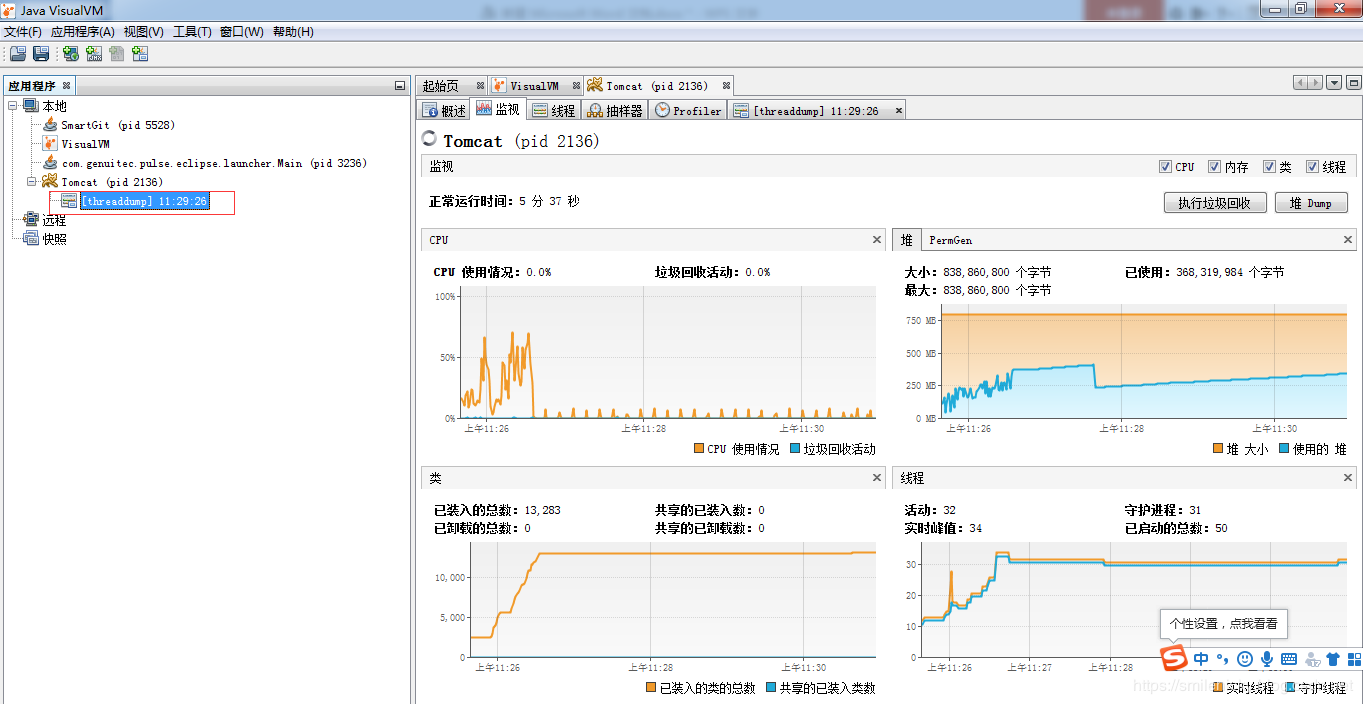The width and height of the screenshot is (1363, 704).
Task: Open the Tools (工具) menu
Action: (x=192, y=32)
